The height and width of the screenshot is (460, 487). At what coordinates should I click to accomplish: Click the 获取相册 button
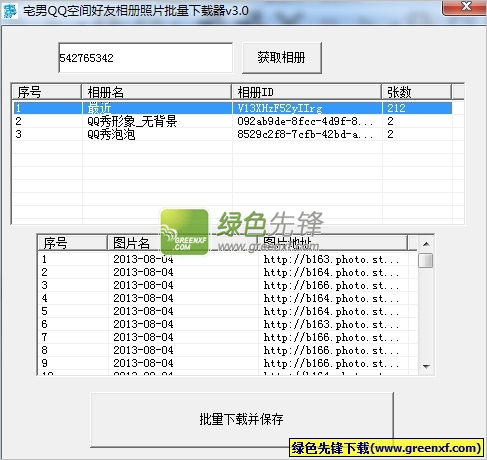[x=281, y=58]
